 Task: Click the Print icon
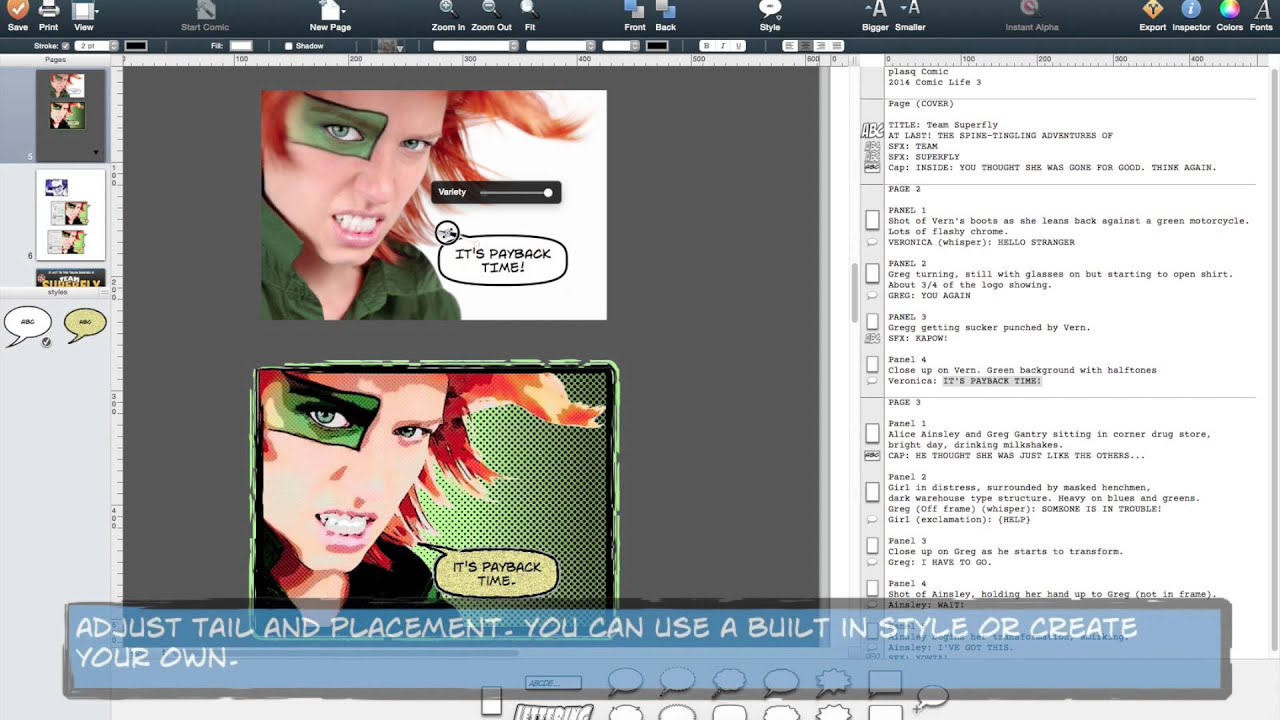pyautogui.click(x=48, y=10)
